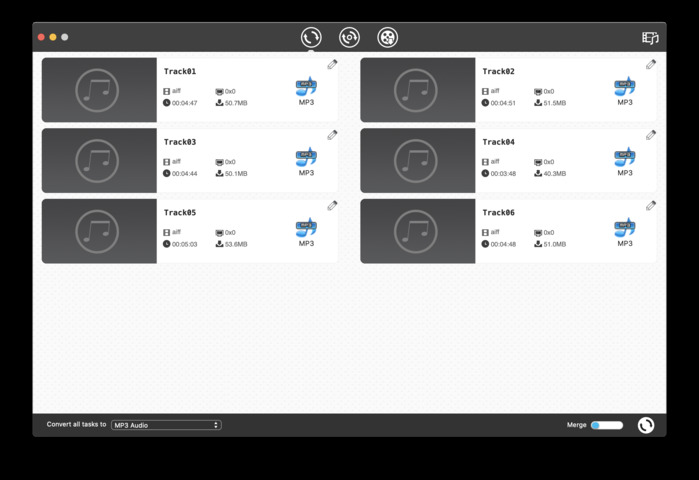Click the 50.1MB file size of Track03
699x480 pixels.
[236, 173]
